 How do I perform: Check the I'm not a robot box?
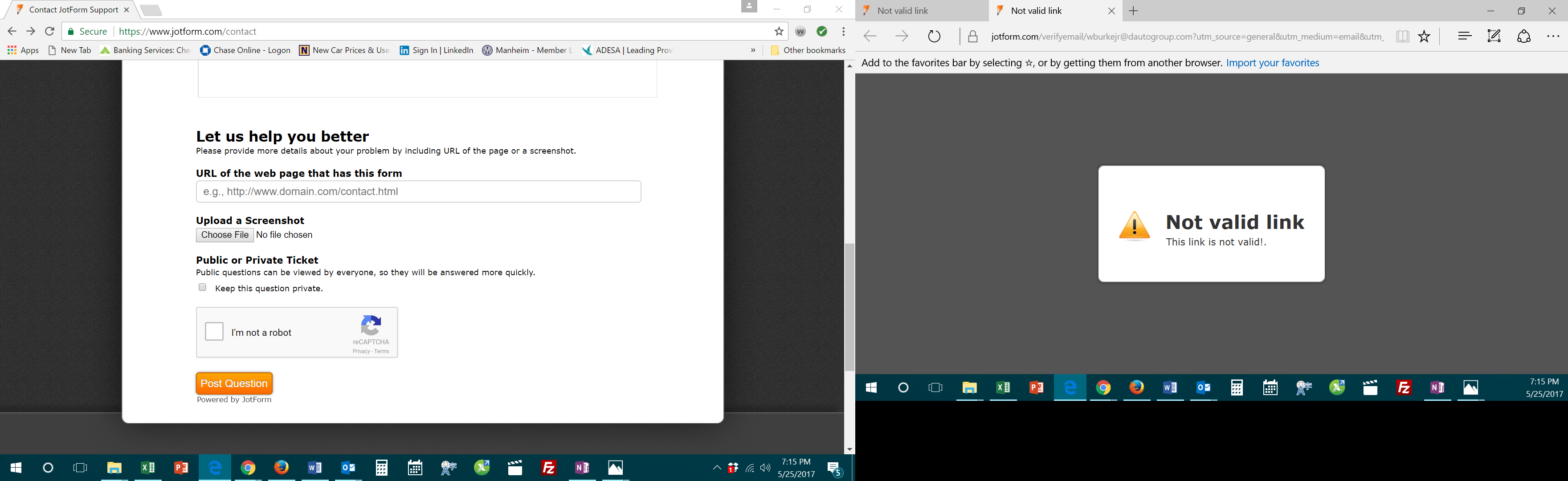click(x=214, y=331)
